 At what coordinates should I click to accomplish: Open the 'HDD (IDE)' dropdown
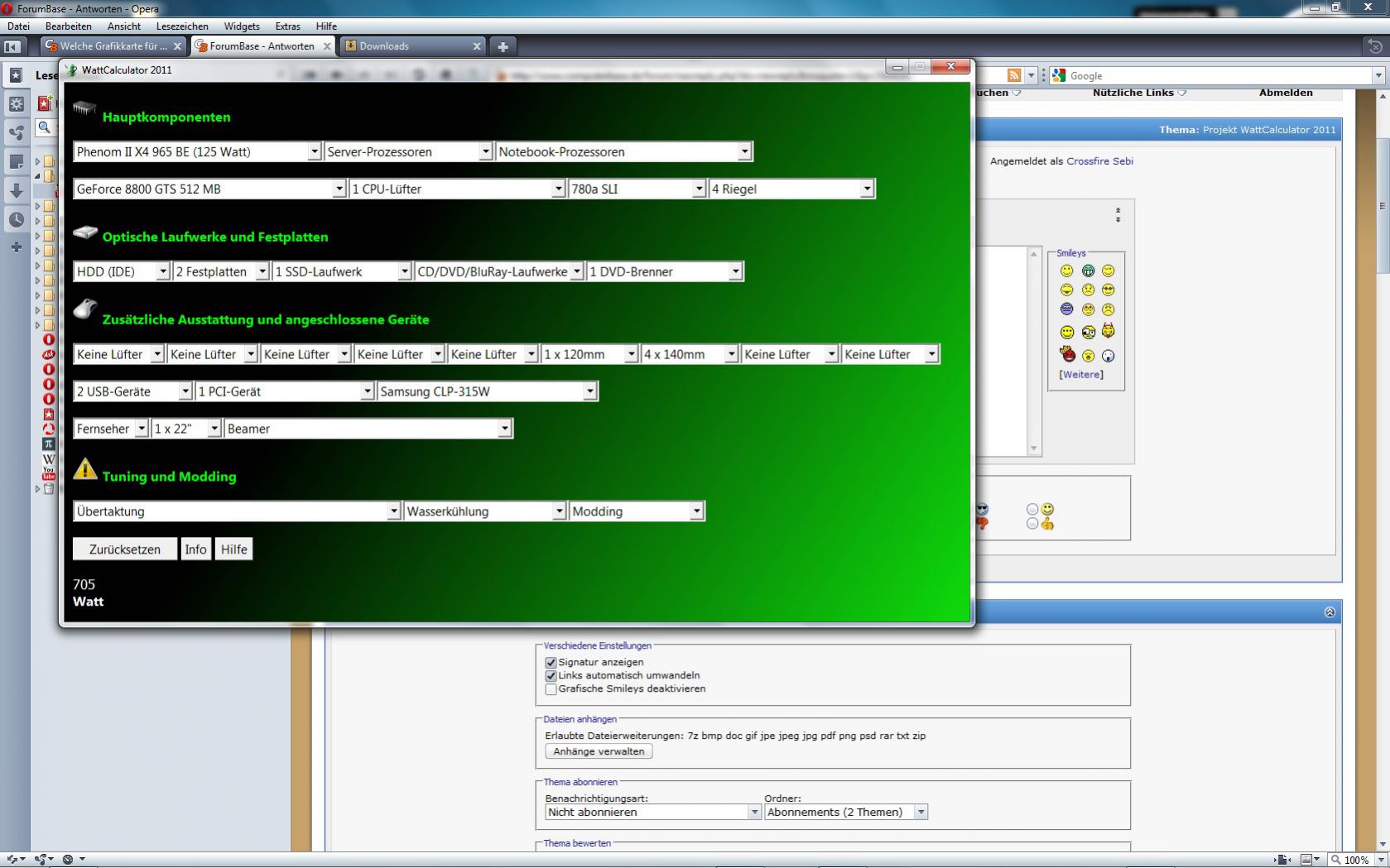click(x=122, y=271)
